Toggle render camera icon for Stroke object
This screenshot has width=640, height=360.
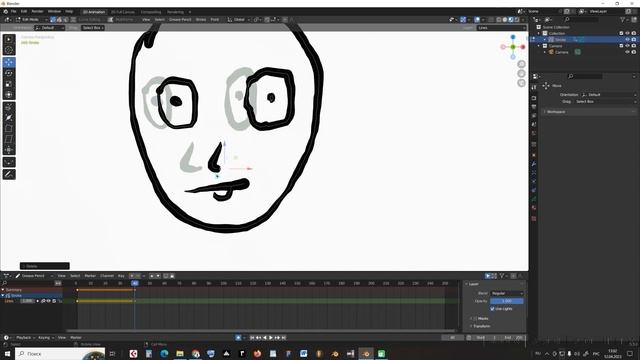(633, 40)
